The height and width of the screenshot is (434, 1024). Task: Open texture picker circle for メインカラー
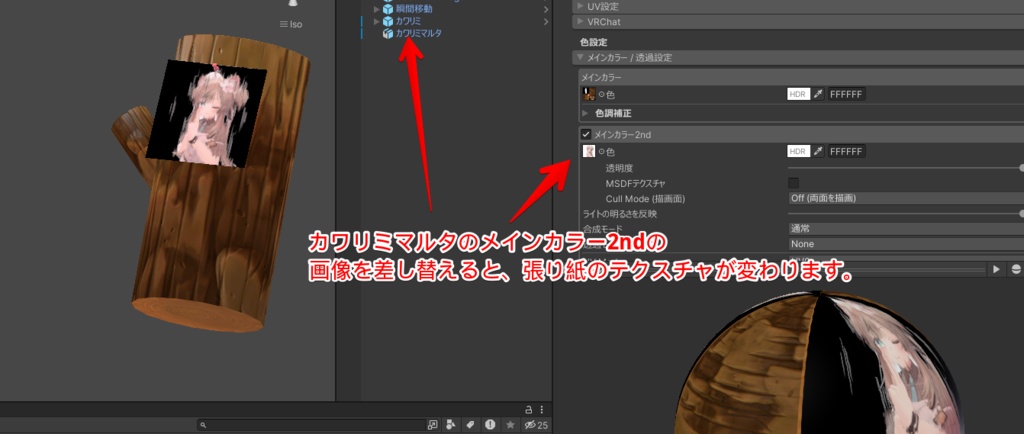tap(601, 95)
